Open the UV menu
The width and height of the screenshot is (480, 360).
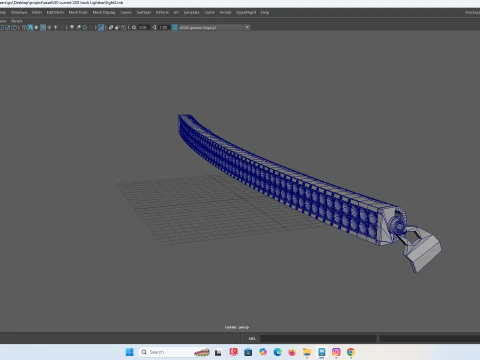[176, 12]
